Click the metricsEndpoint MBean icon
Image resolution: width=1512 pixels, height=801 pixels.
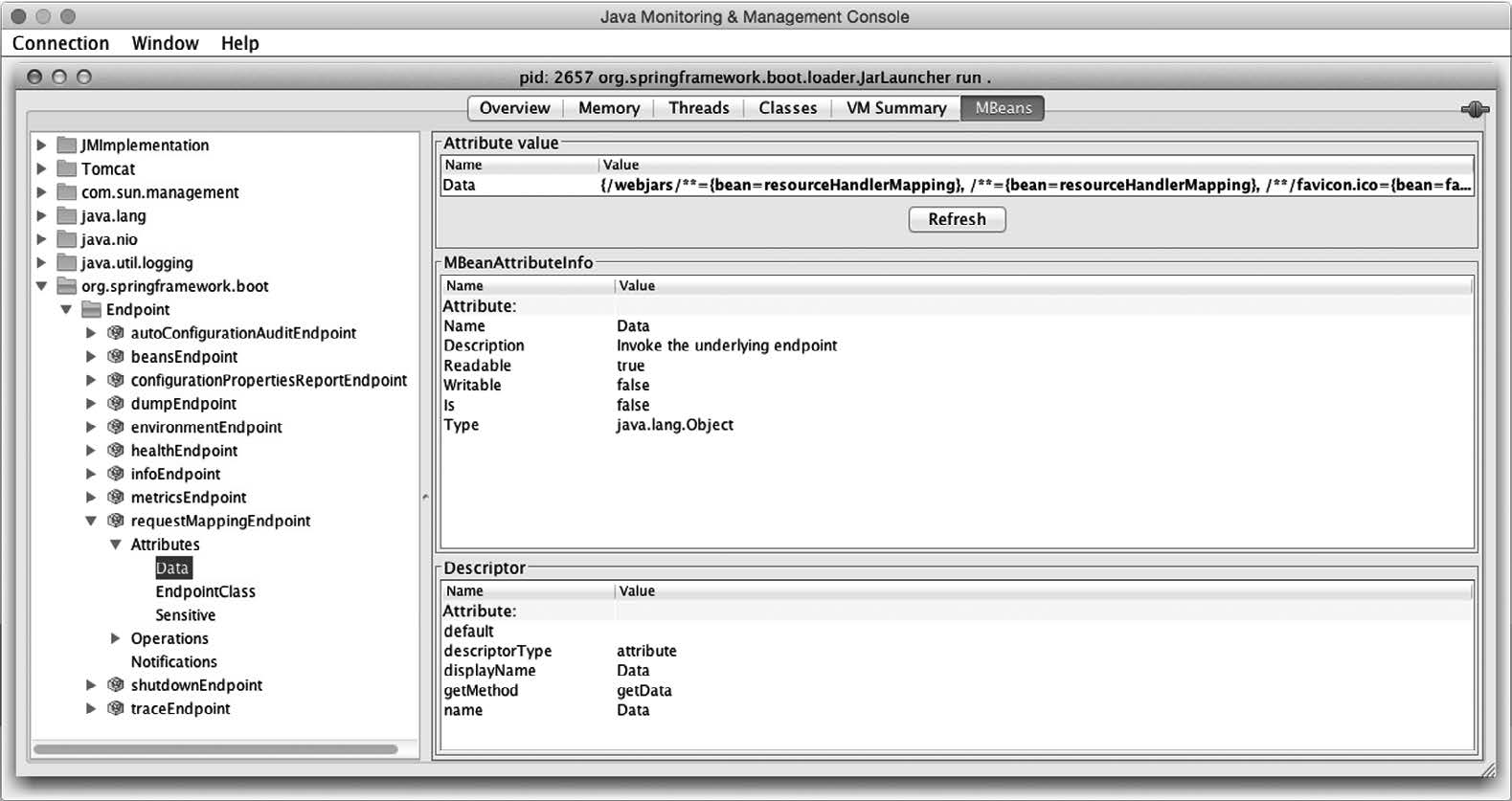point(115,498)
